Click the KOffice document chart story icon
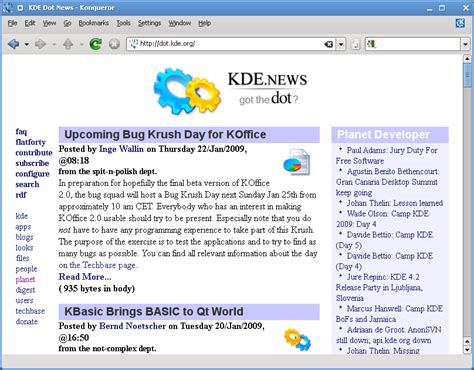 coord(297,163)
